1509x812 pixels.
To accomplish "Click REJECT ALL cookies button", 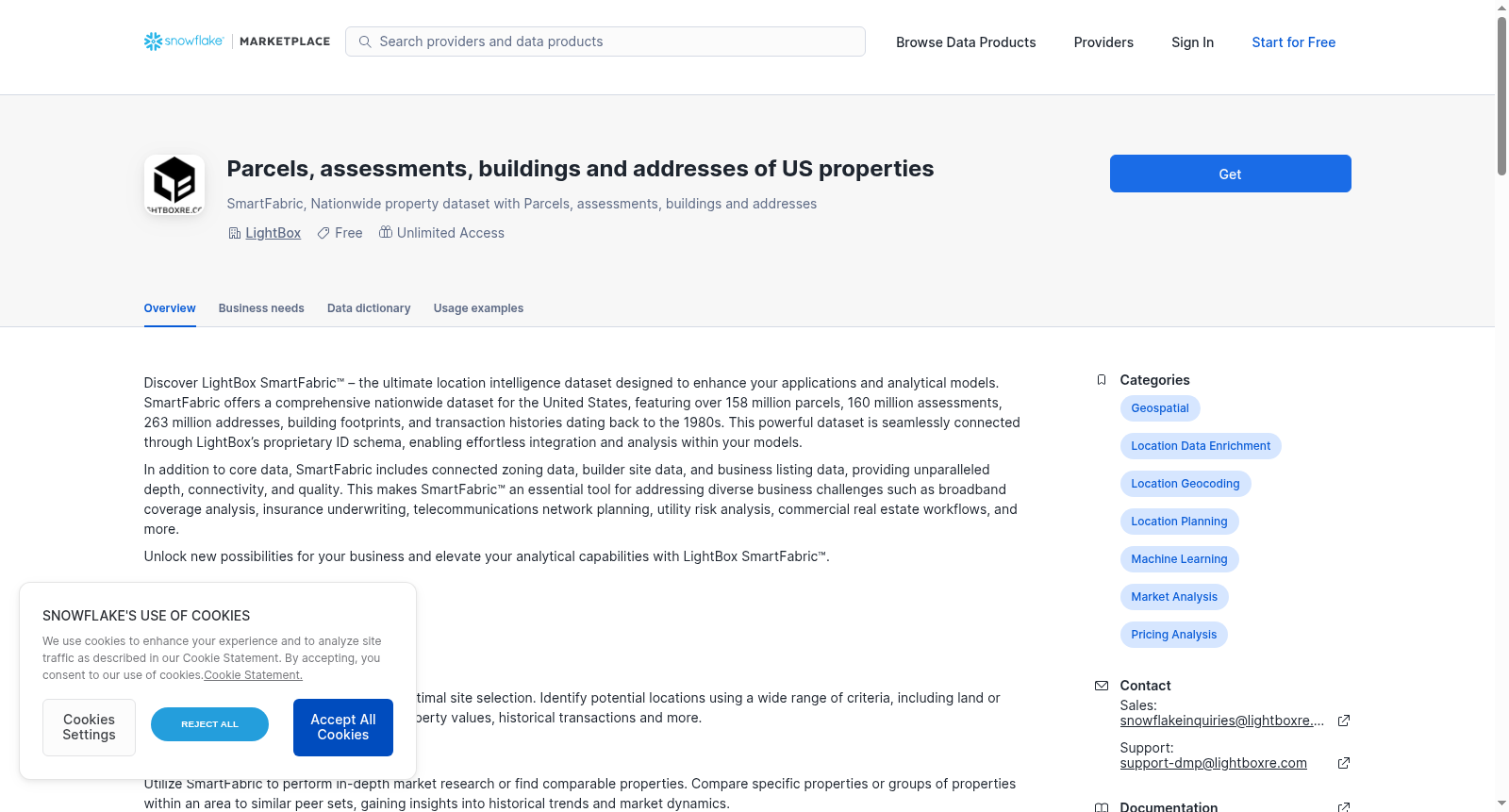I will tap(209, 724).
